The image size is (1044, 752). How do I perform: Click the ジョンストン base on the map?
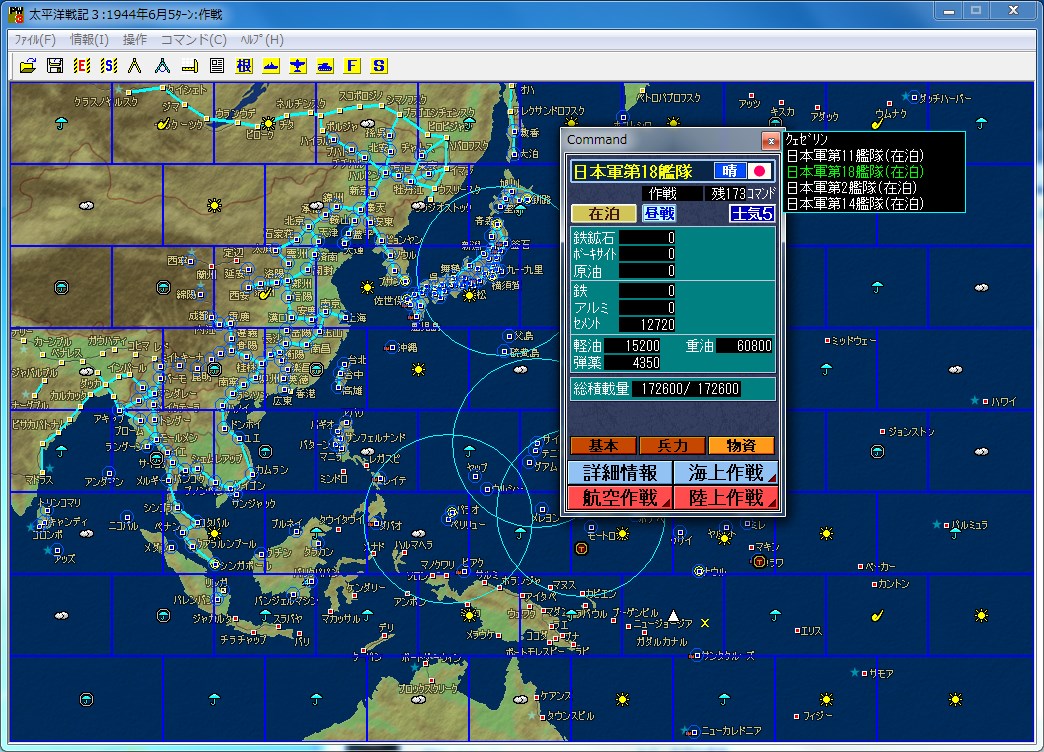(x=883, y=432)
